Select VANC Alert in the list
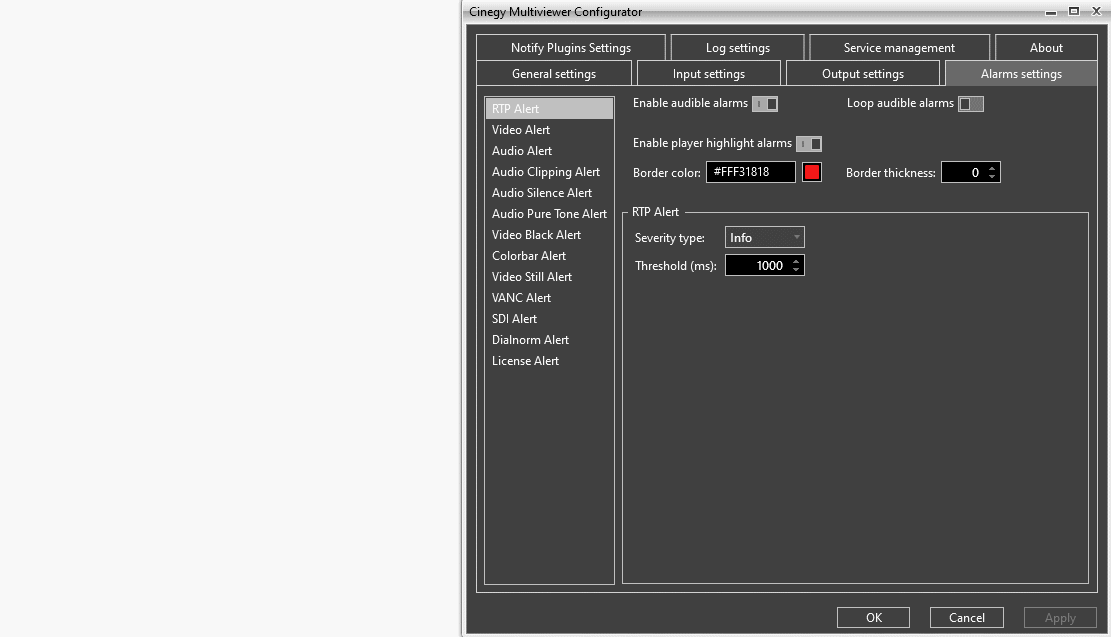 tap(549, 298)
